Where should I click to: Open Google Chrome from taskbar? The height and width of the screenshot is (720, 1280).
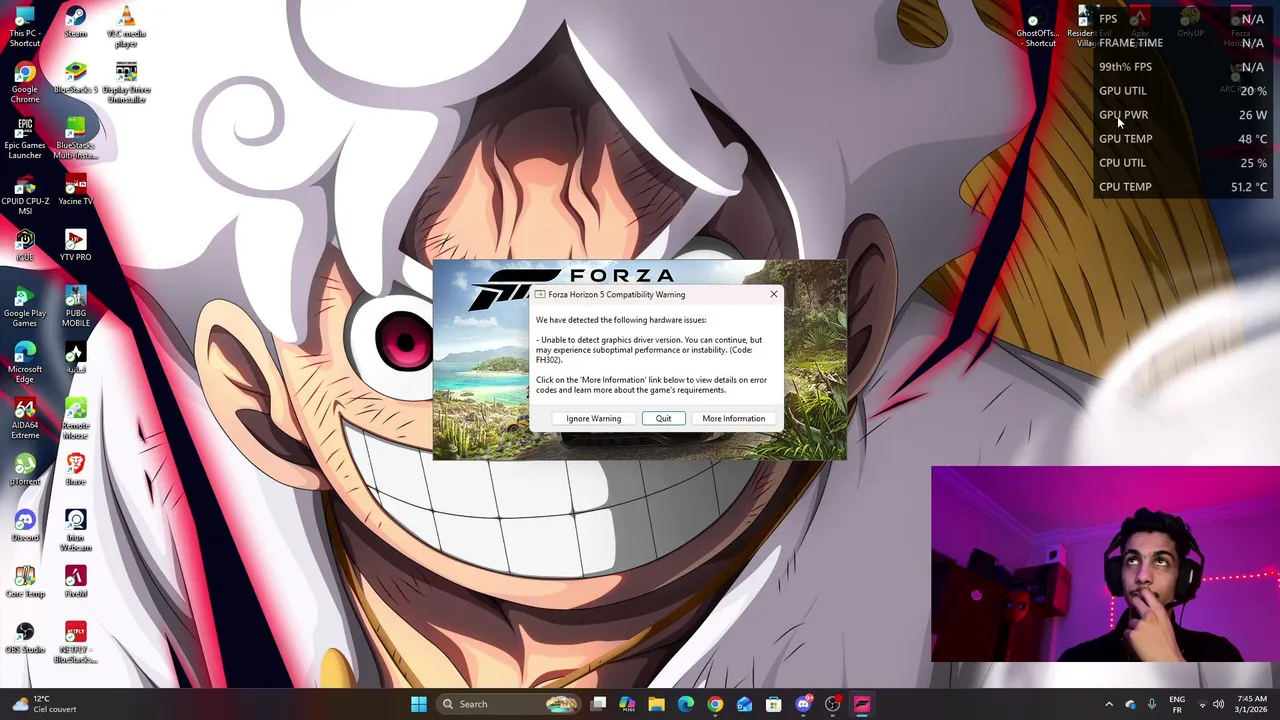point(715,704)
